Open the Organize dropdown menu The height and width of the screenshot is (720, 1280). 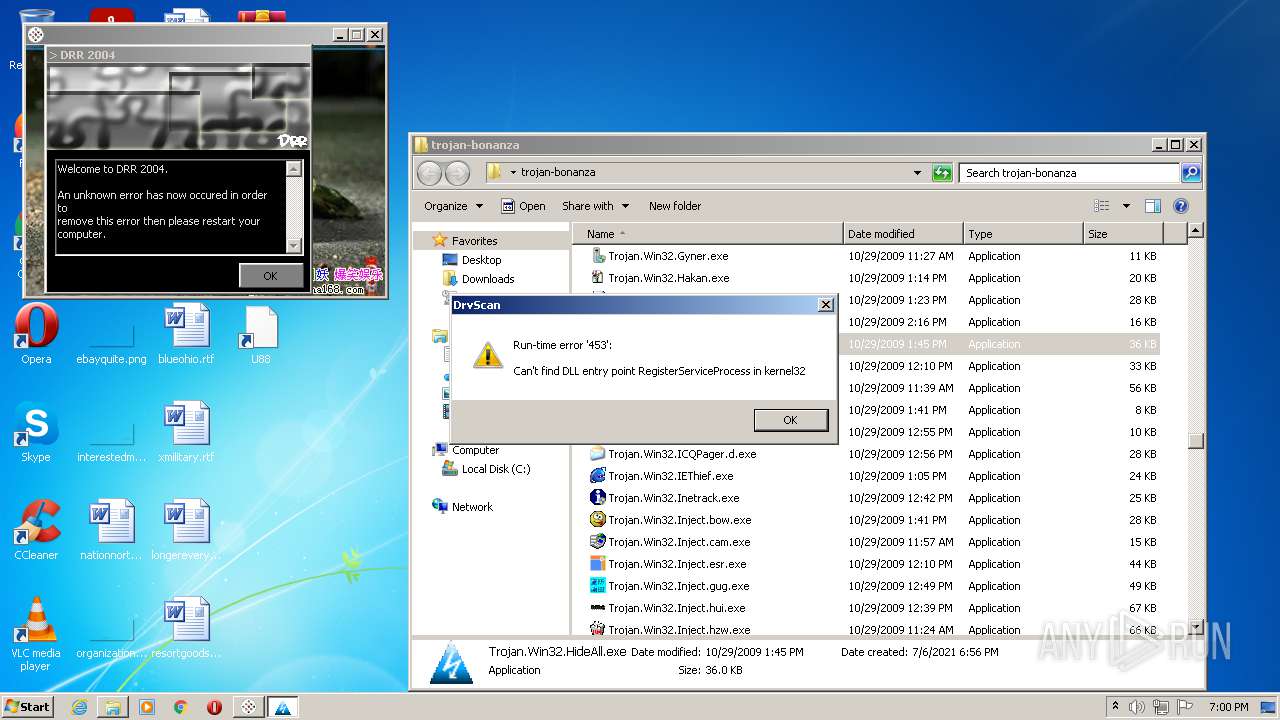coord(453,206)
